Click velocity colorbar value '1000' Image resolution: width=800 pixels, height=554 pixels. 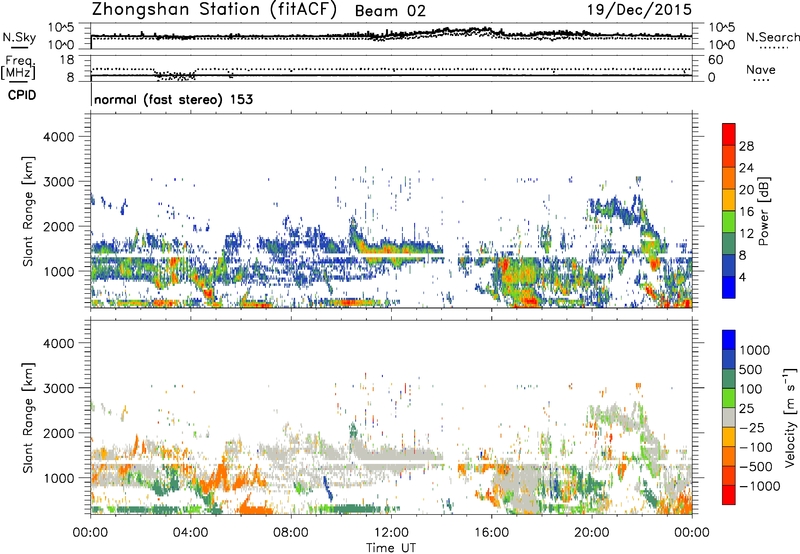click(x=755, y=350)
